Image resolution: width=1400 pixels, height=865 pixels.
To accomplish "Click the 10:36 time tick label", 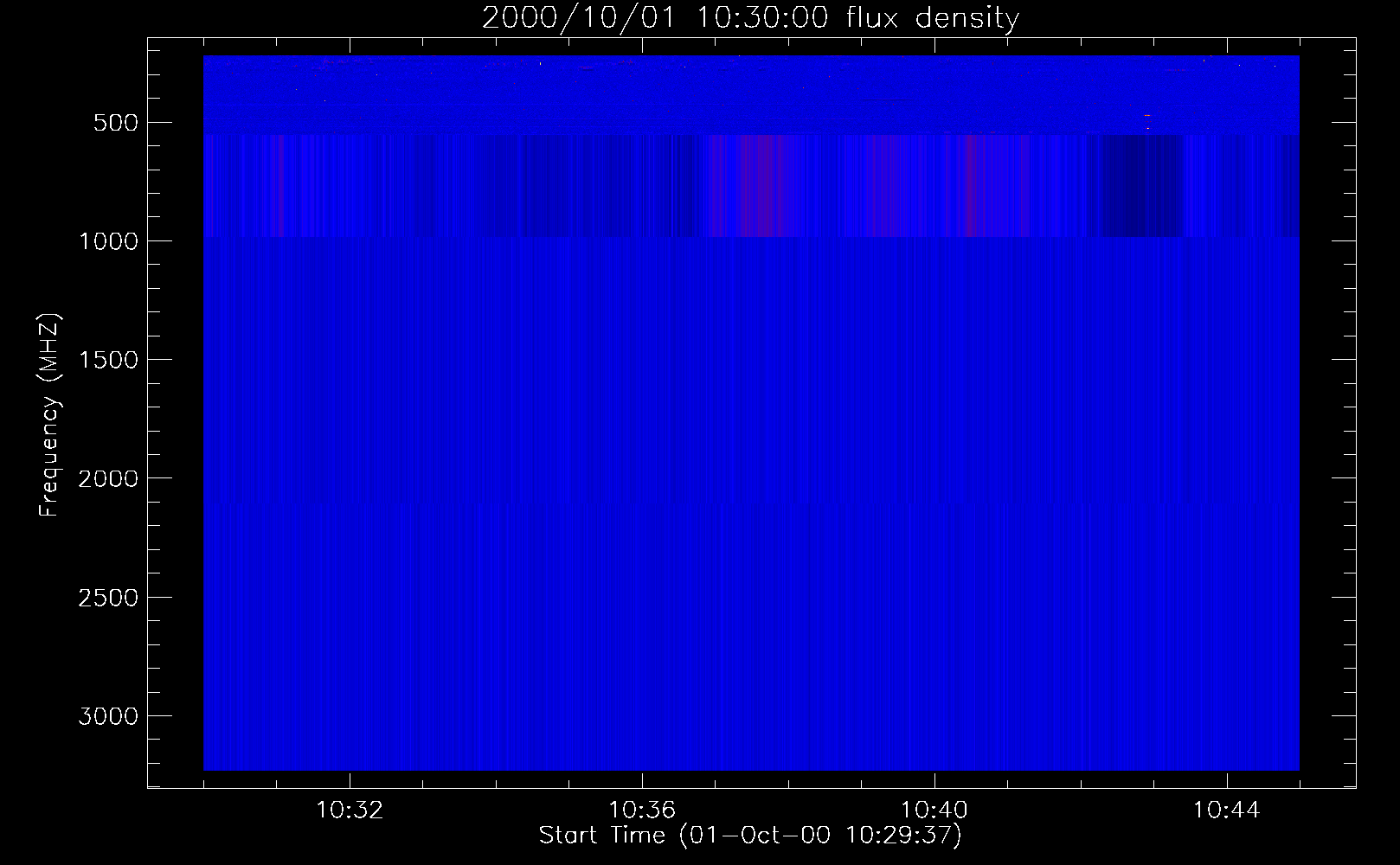I will click(x=642, y=811).
